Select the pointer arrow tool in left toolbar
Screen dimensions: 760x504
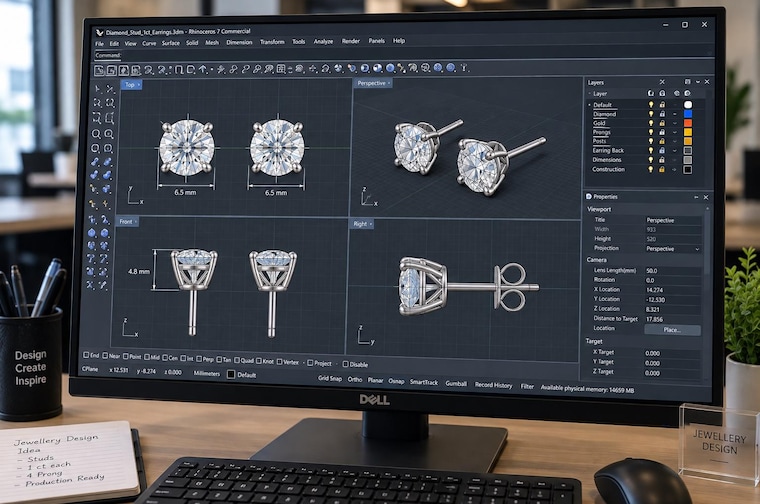pos(97,89)
